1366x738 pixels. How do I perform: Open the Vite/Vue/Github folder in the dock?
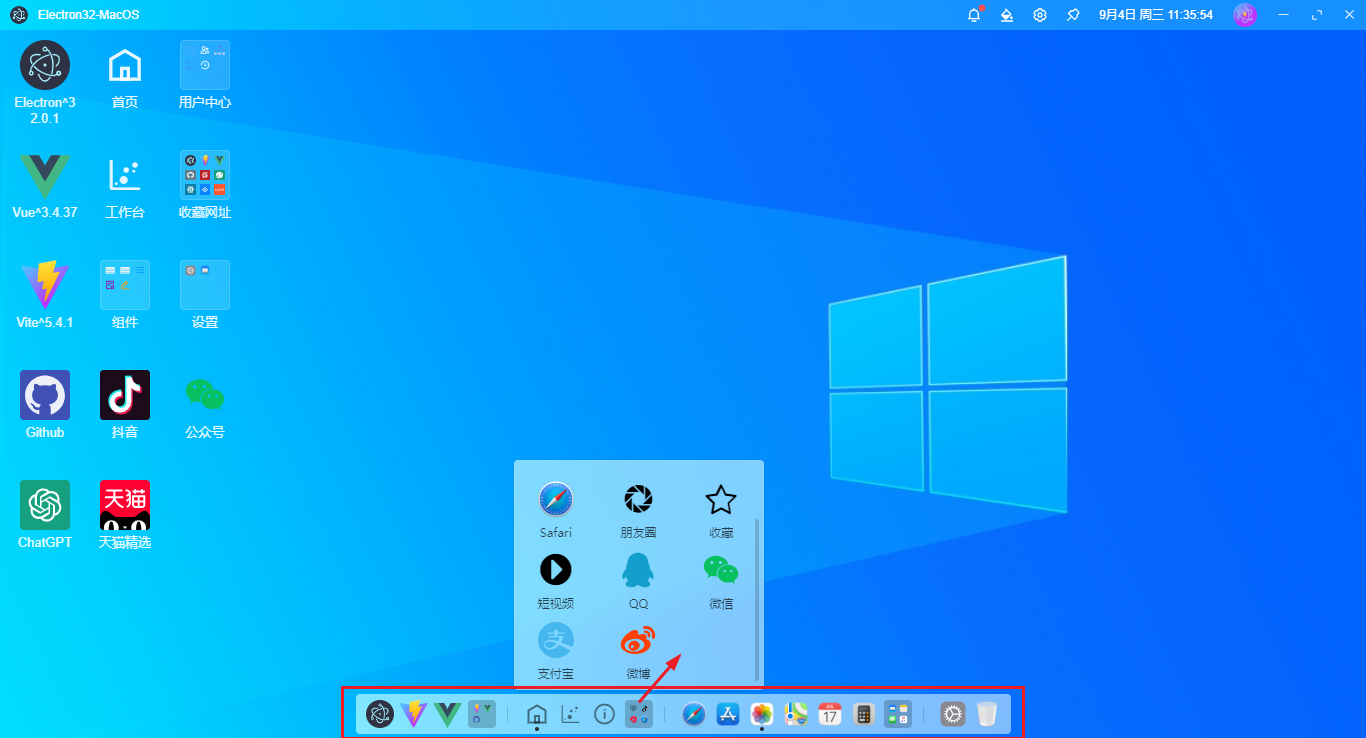(482, 714)
